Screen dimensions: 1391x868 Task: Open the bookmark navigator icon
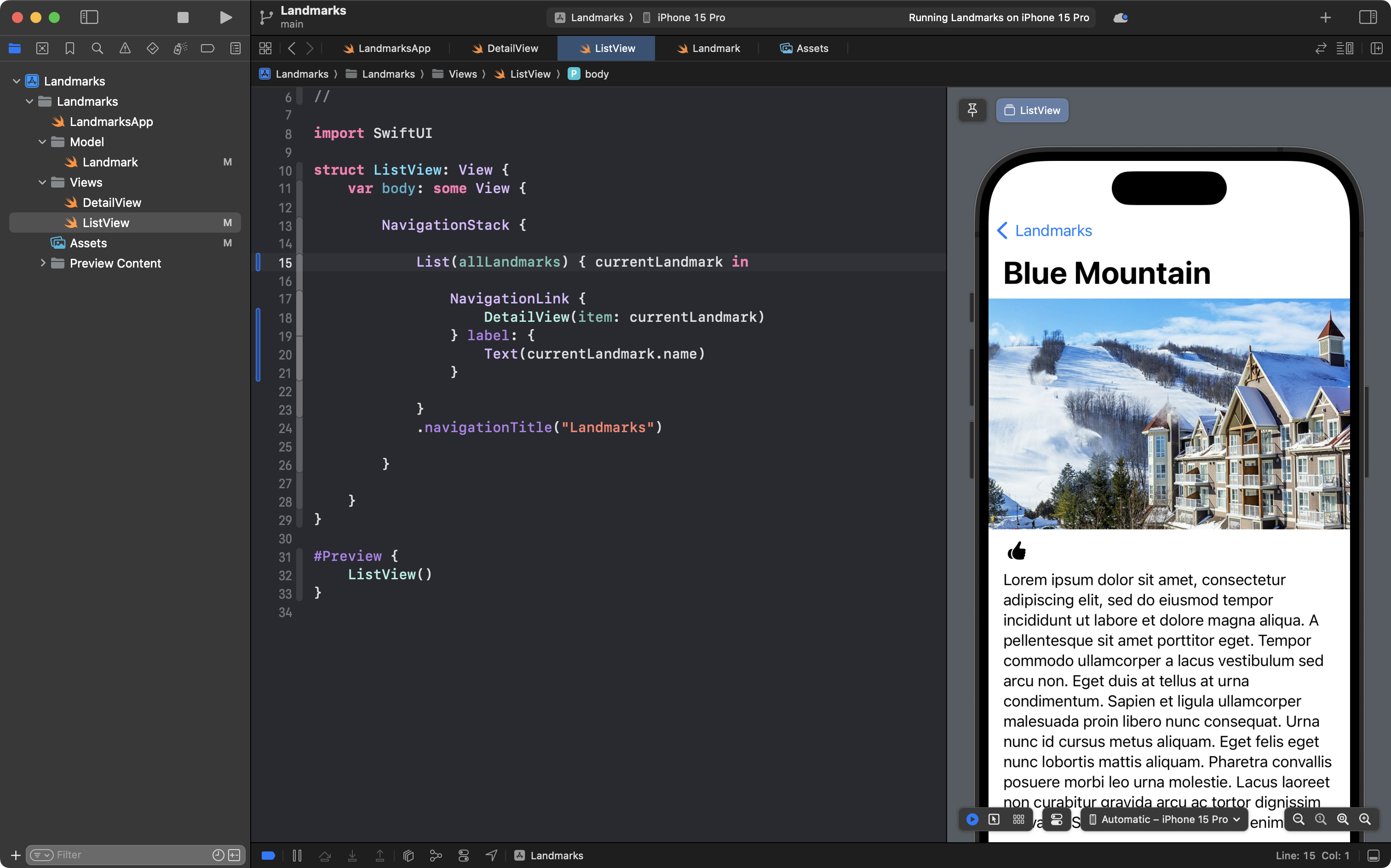(69, 48)
